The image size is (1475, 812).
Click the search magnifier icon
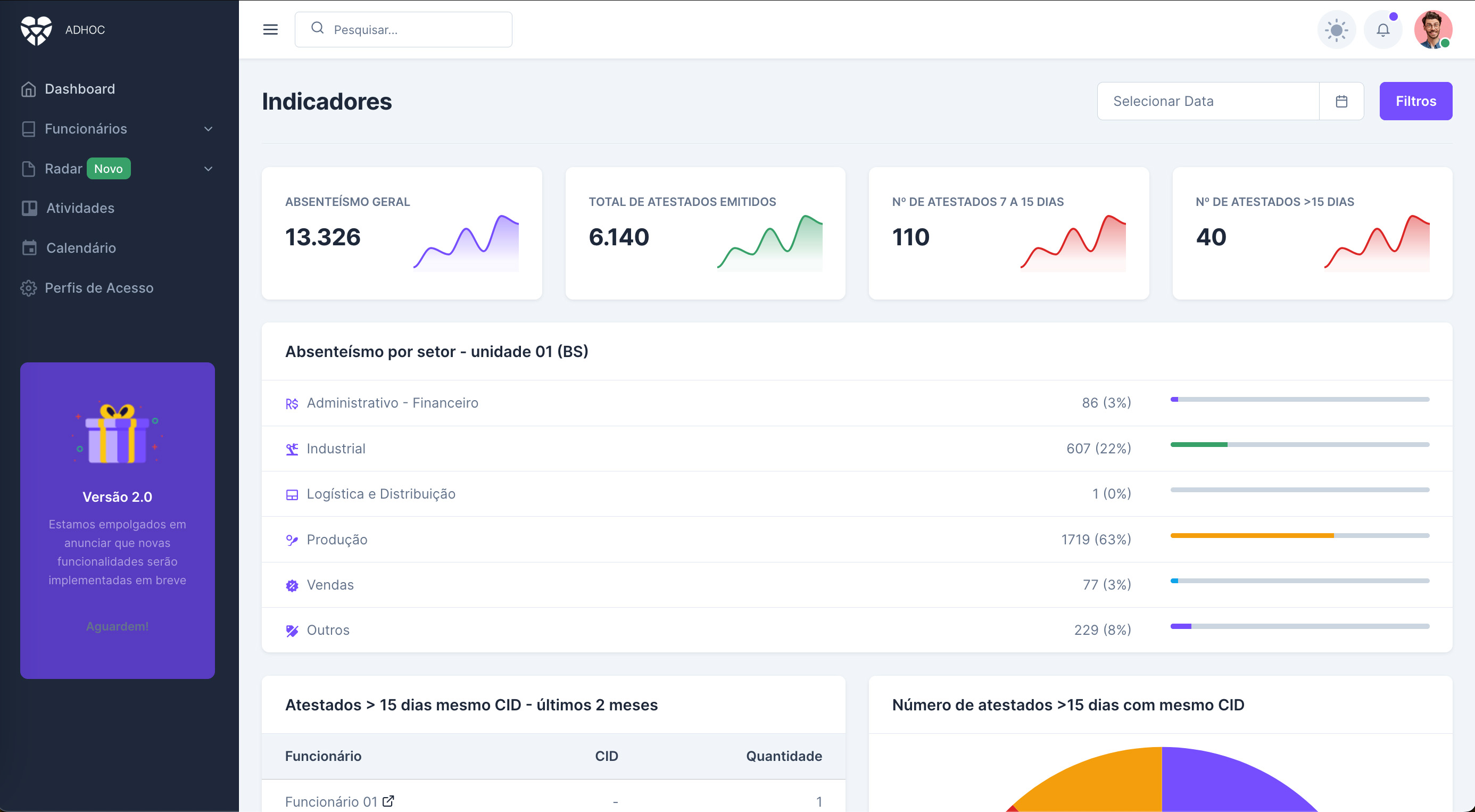coord(317,28)
